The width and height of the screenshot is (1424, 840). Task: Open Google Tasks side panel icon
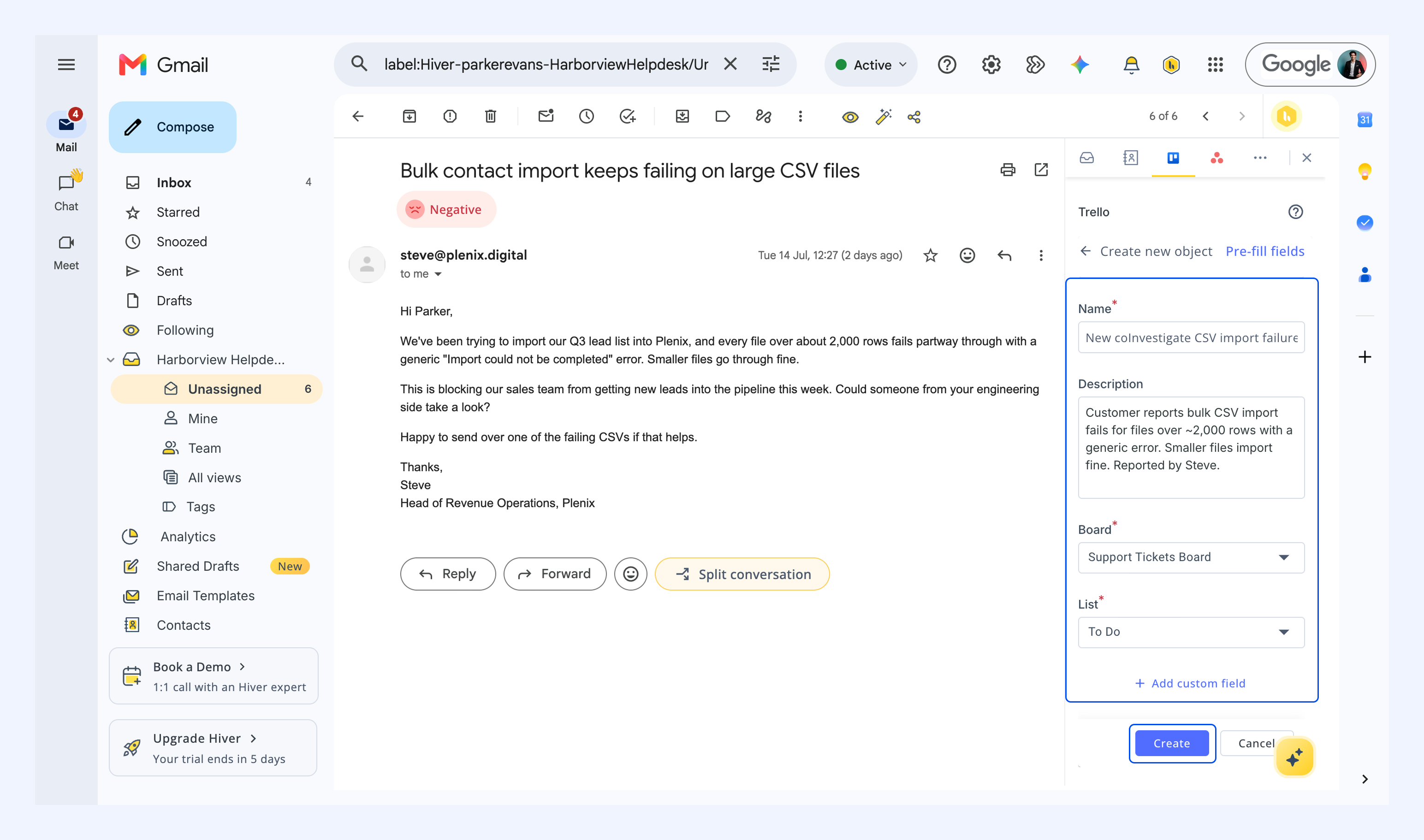tap(1365, 223)
